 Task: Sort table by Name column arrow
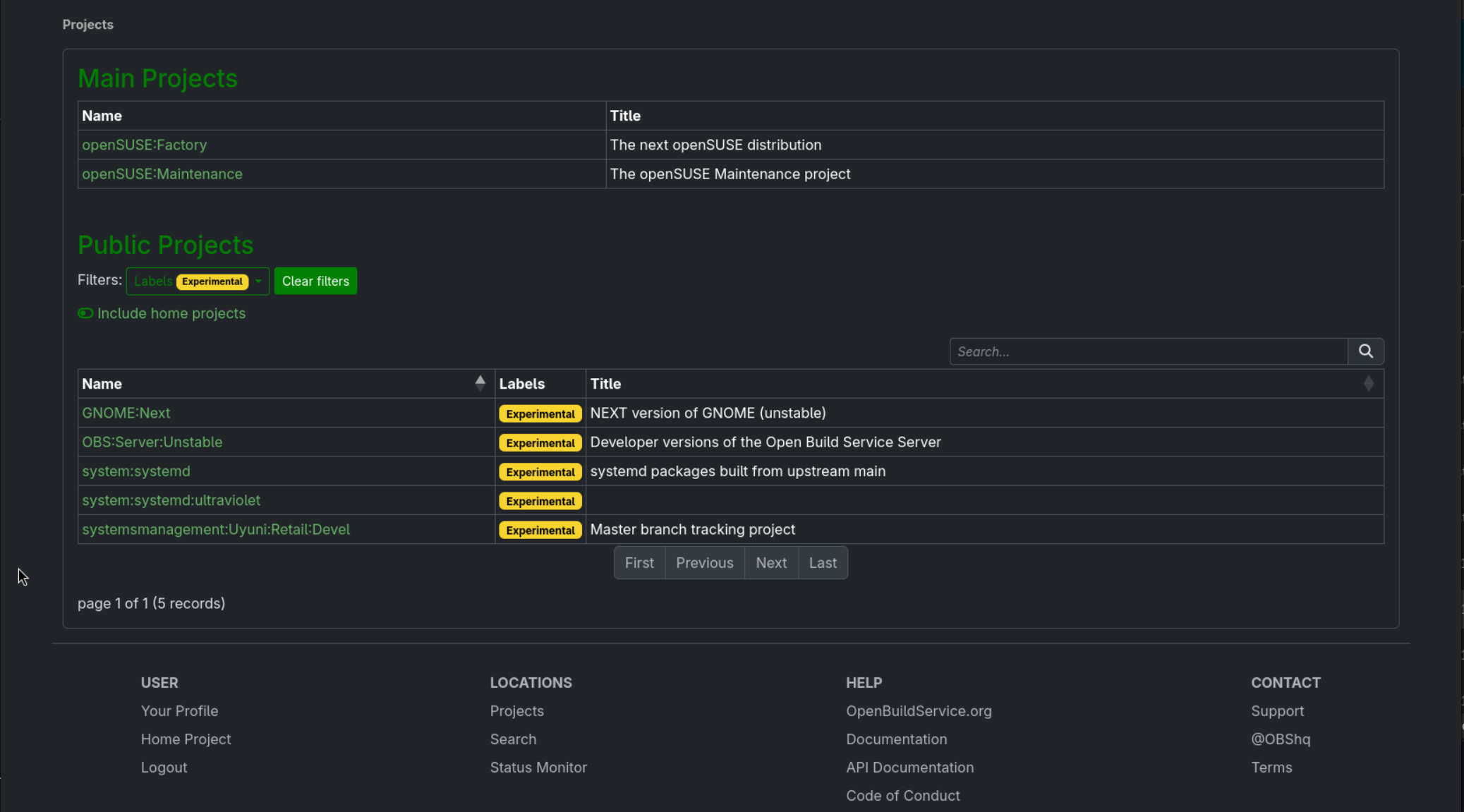[x=480, y=383]
